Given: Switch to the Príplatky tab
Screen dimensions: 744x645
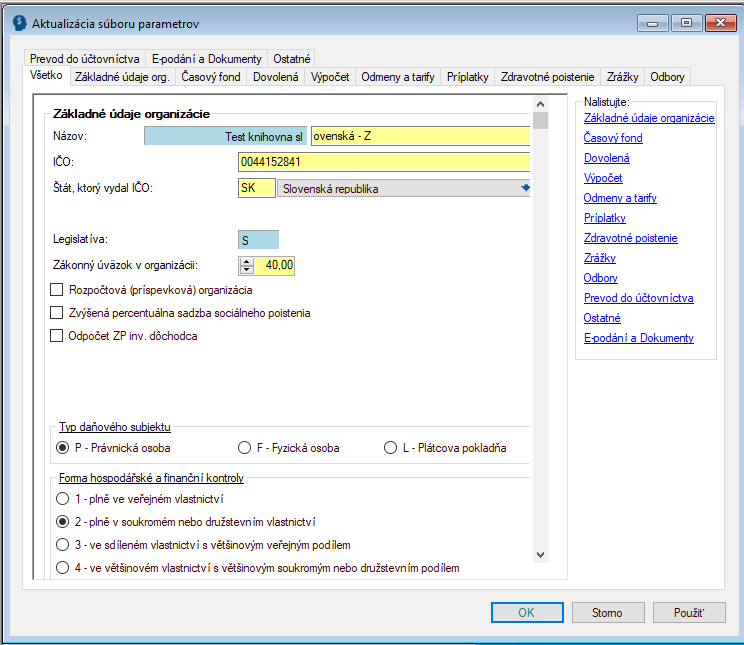Looking at the screenshot, I should [x=467, y=77].
